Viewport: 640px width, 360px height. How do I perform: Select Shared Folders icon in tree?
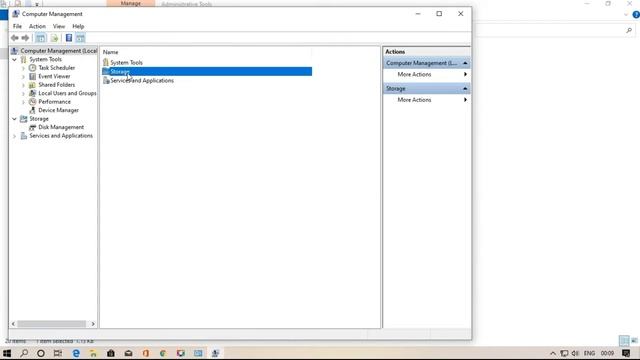[x=32, y=85]
